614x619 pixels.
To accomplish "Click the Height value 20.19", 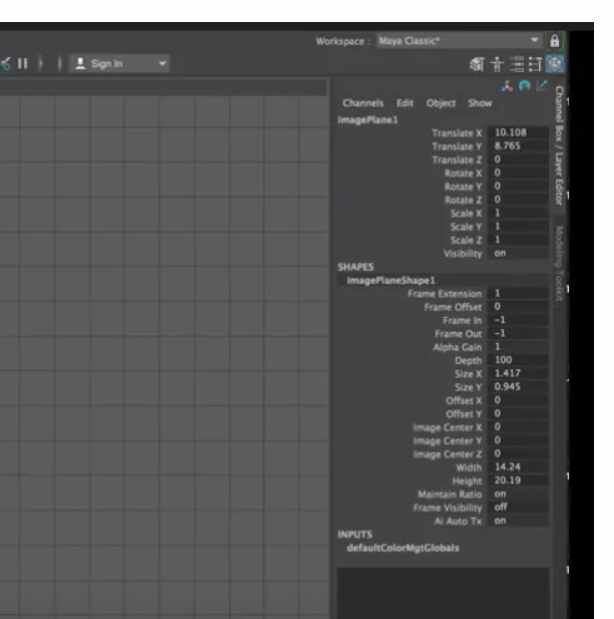I will pyautogui.click(x=518, y=481).
